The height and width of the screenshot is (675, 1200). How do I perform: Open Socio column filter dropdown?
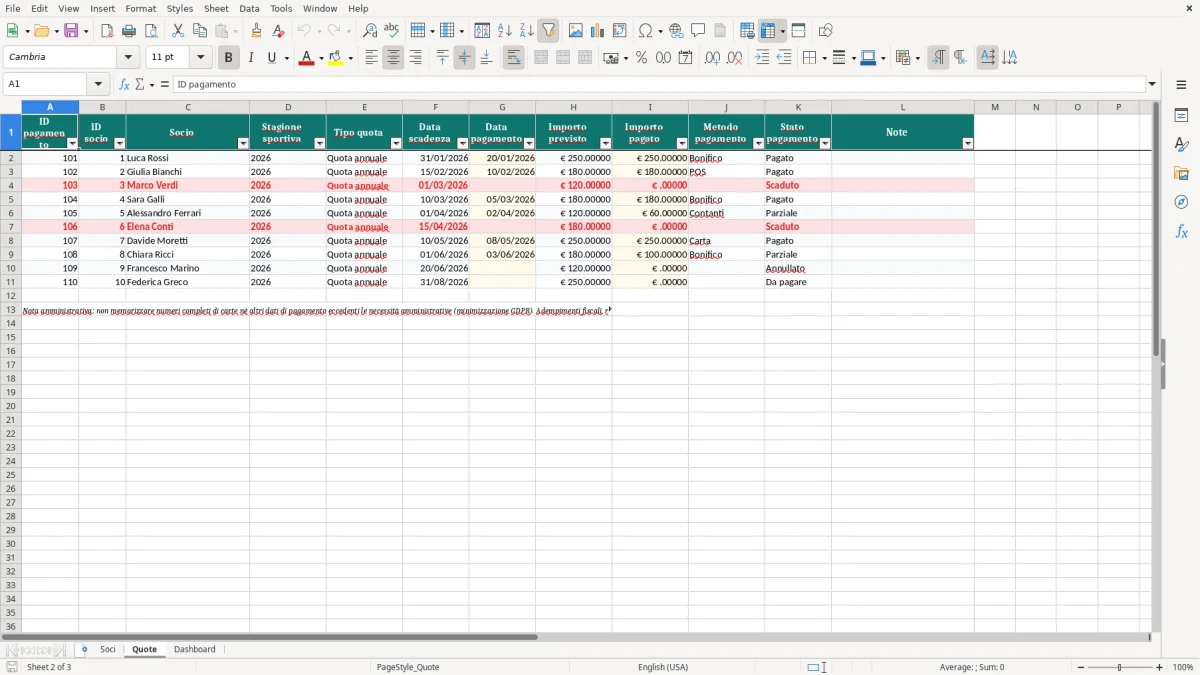click(243, 144)
